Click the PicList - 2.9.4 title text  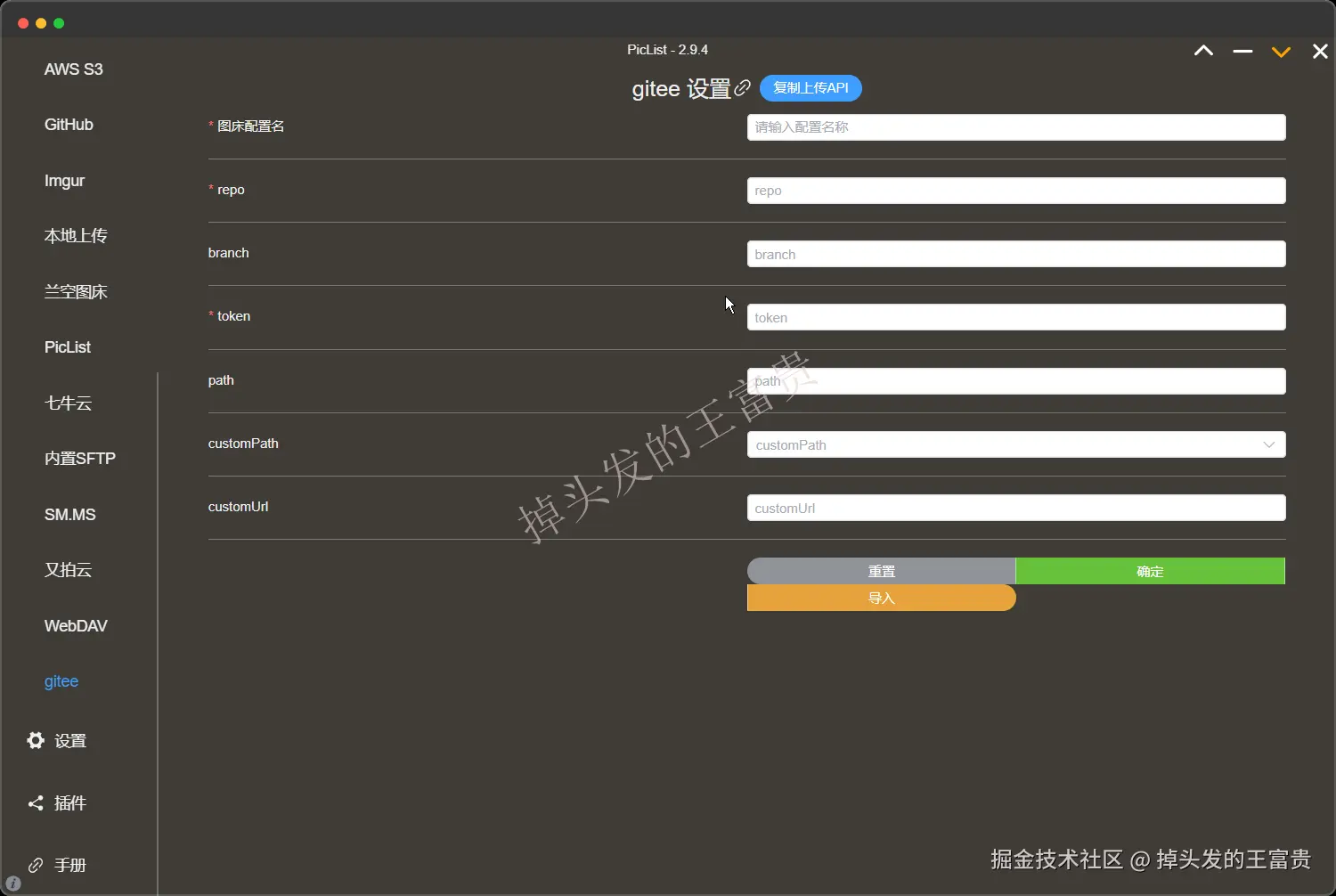(x=667, y=50)
